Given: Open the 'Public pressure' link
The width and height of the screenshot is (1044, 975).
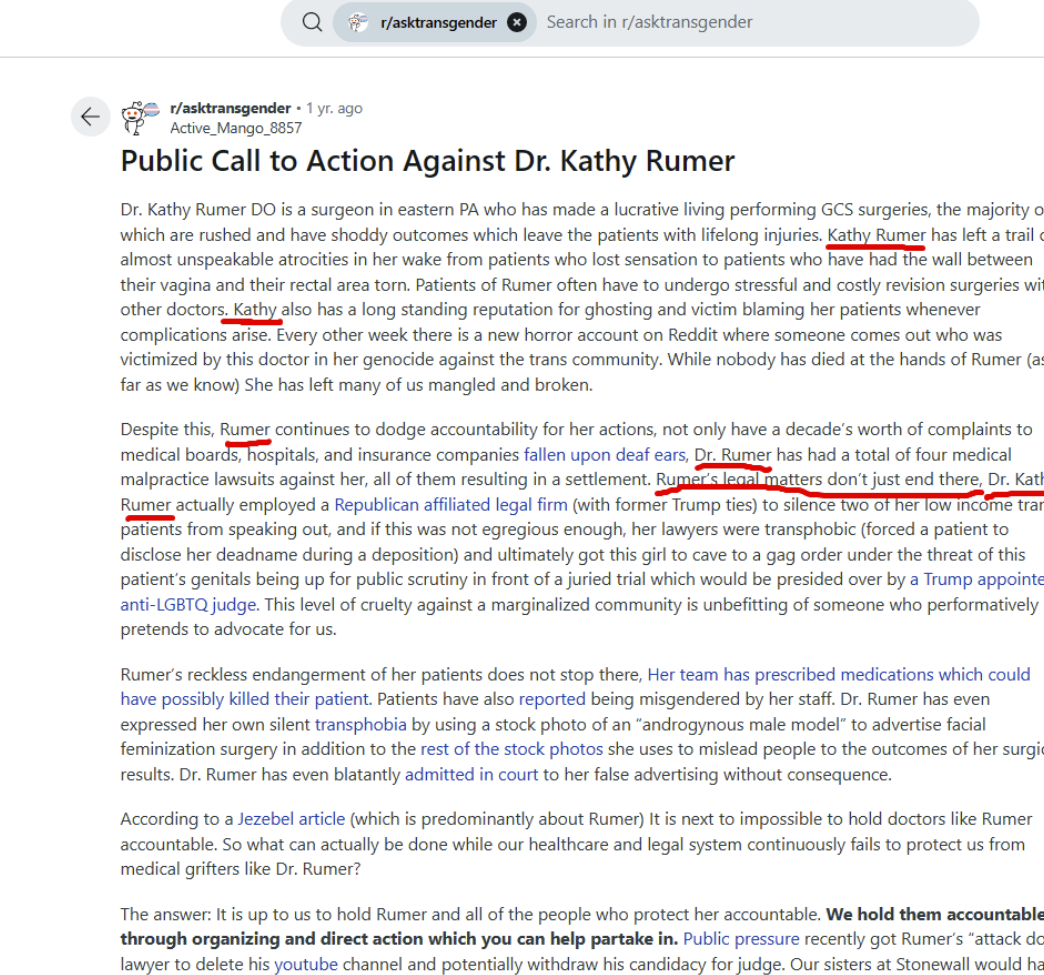Looking at the screenshot, I should pos(741,939).
